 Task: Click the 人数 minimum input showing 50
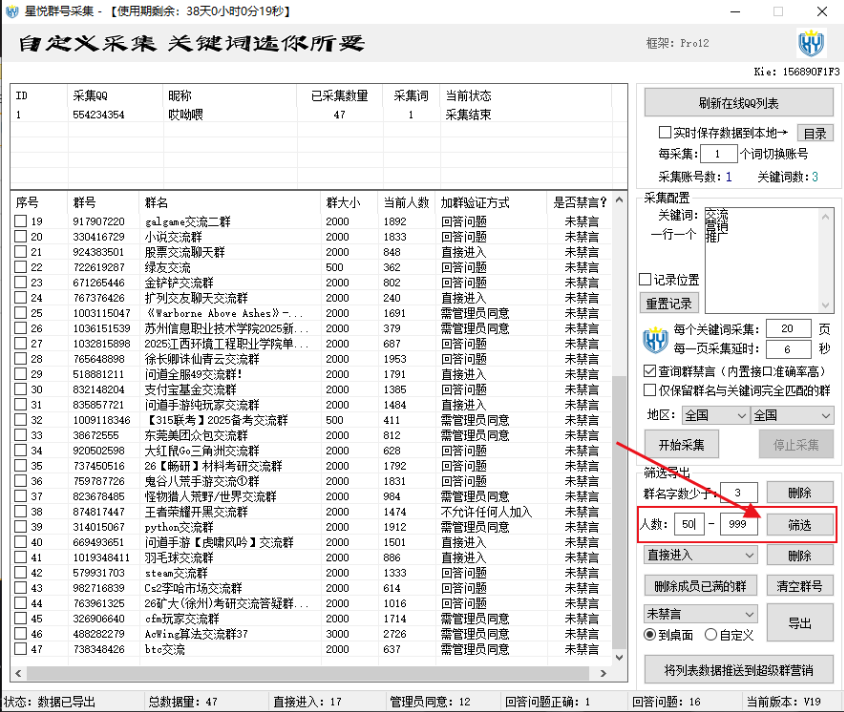coord(689,523)
